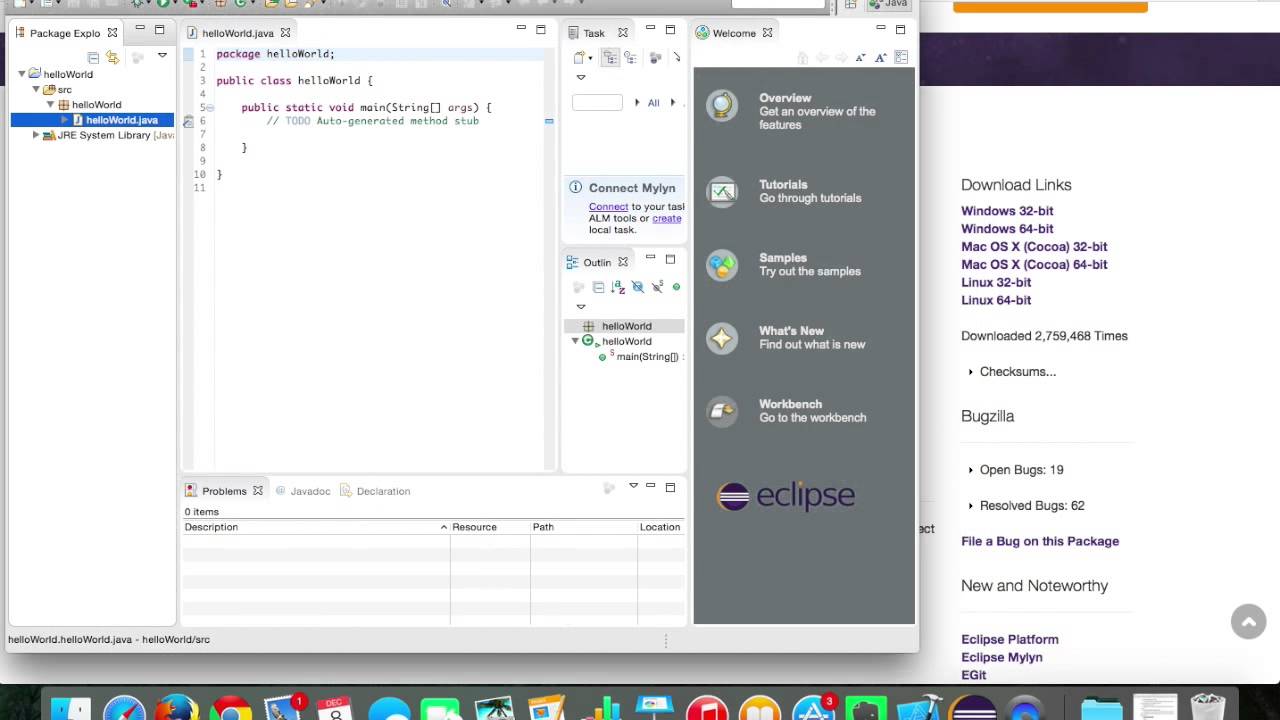Open the Problems view menu triangle
Image resolution: width=1280 pixels, height=720 pixels.
click(633, 486)
